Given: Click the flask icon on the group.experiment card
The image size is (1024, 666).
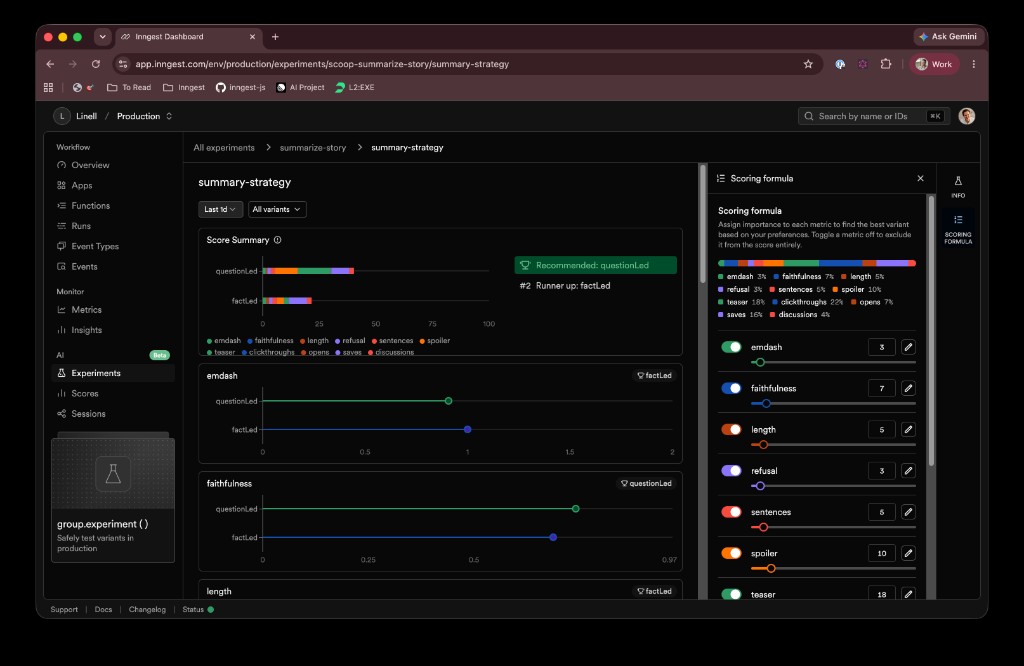Looking at the screenshot, I should (x=113, y=473).
